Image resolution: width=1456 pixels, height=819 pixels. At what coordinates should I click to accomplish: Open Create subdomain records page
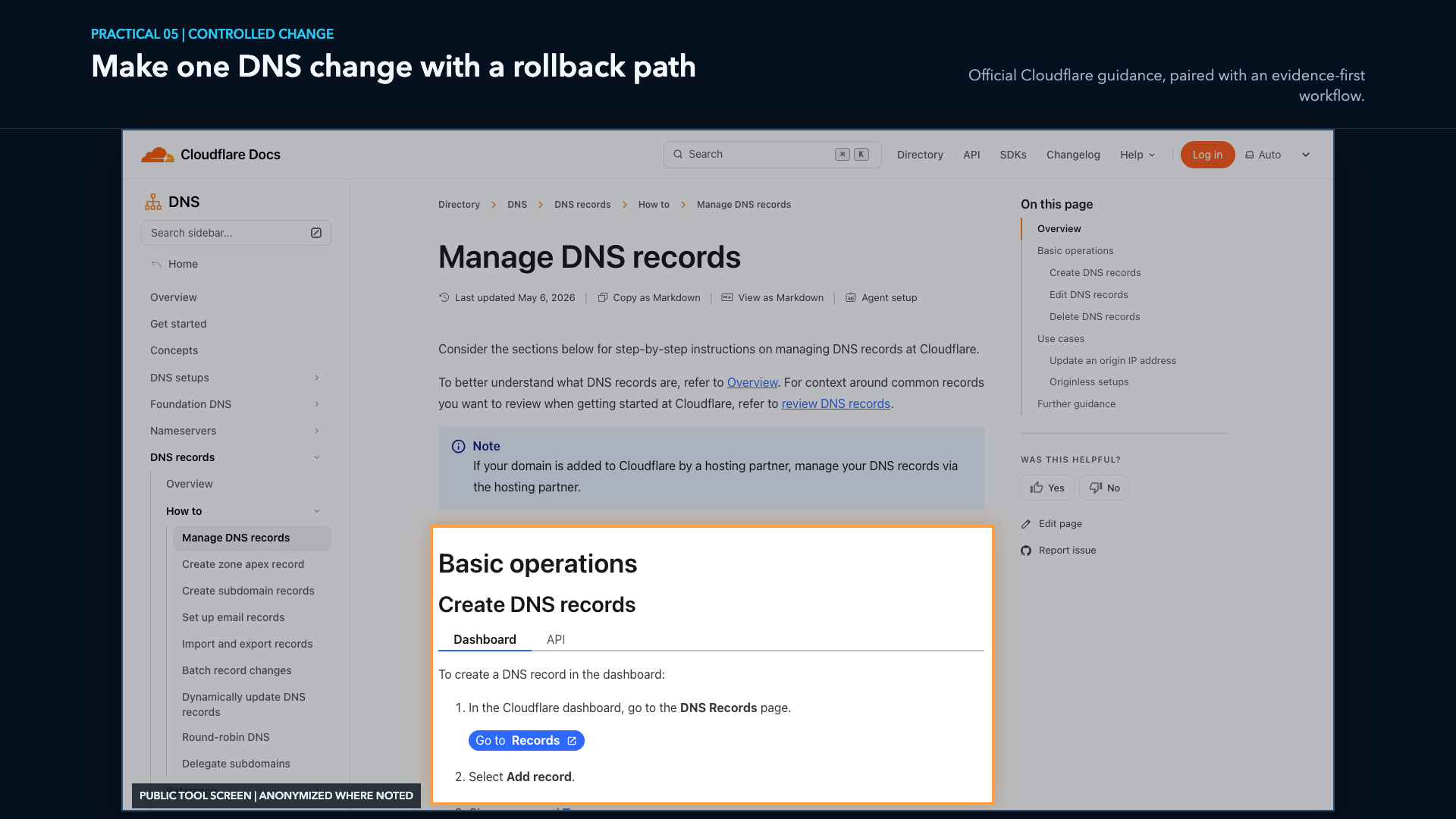248,591
